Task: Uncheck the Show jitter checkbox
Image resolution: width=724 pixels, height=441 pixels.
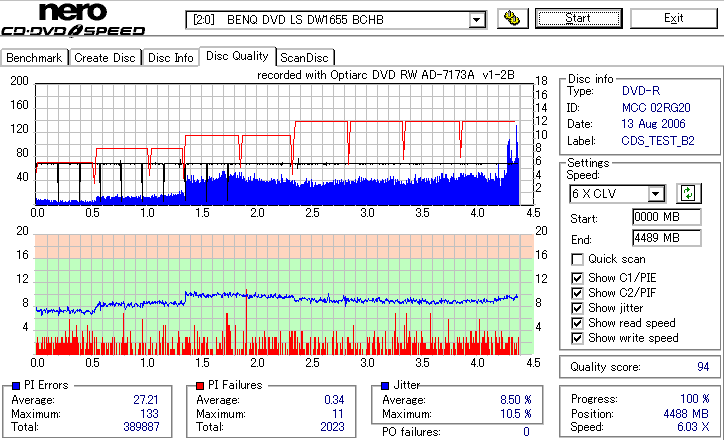Action: pos(577,308)
